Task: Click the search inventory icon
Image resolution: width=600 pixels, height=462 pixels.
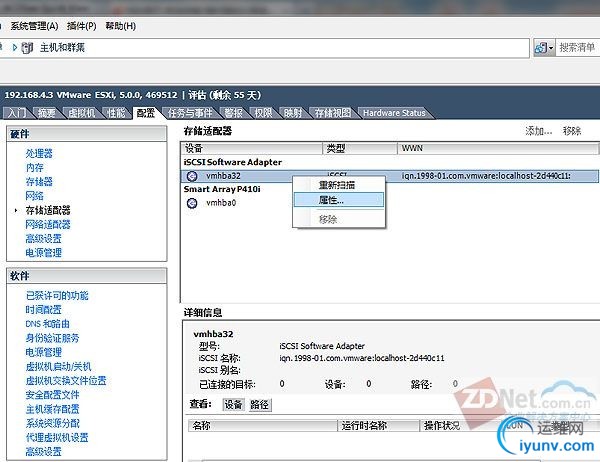Action: click(x=540, y=48)
